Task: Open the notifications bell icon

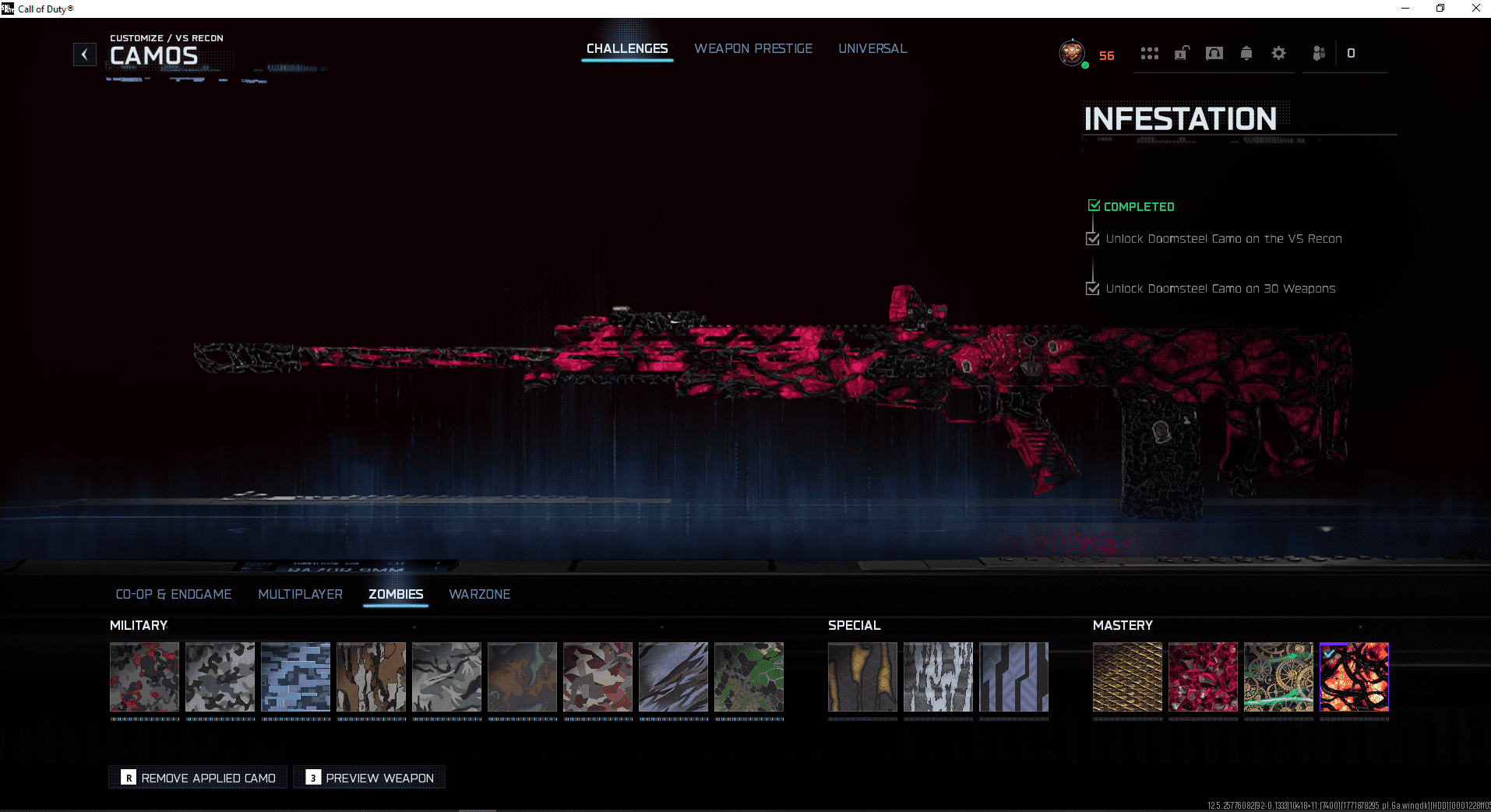Action: 1246,53
